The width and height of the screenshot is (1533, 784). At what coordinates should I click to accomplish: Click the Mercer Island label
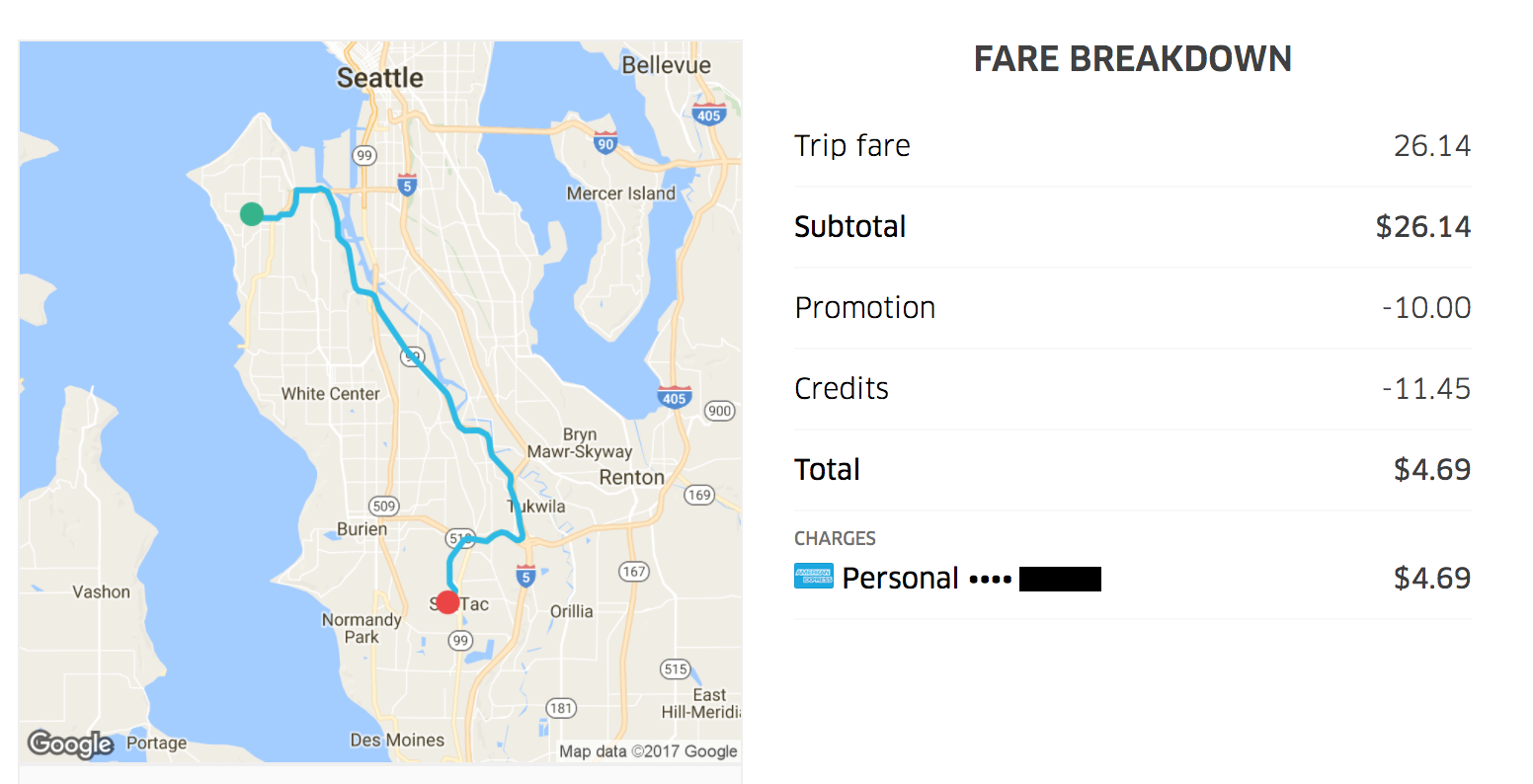[621, 194]
